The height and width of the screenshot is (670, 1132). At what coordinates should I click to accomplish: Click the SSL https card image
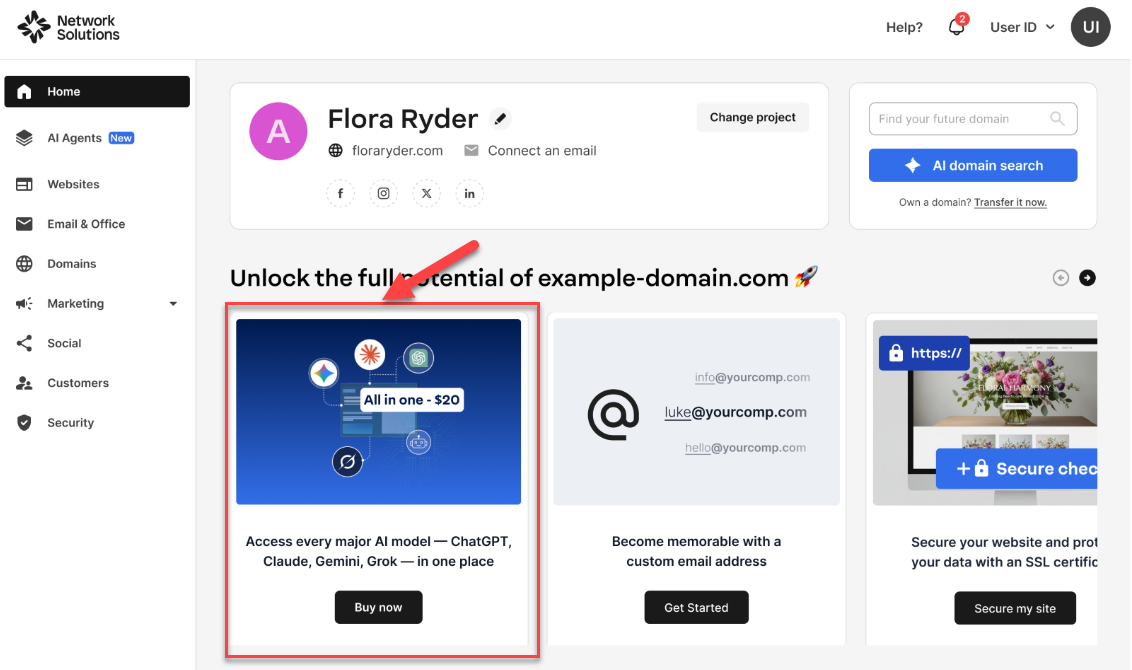point(985,413)
